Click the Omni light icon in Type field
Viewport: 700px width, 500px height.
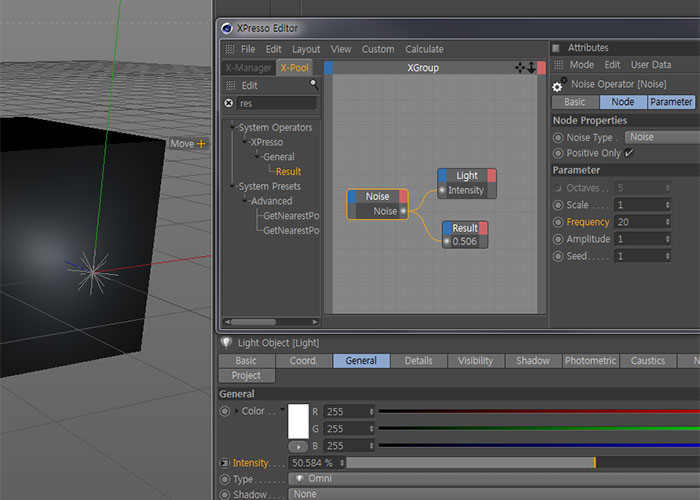(x=300, y=479)
